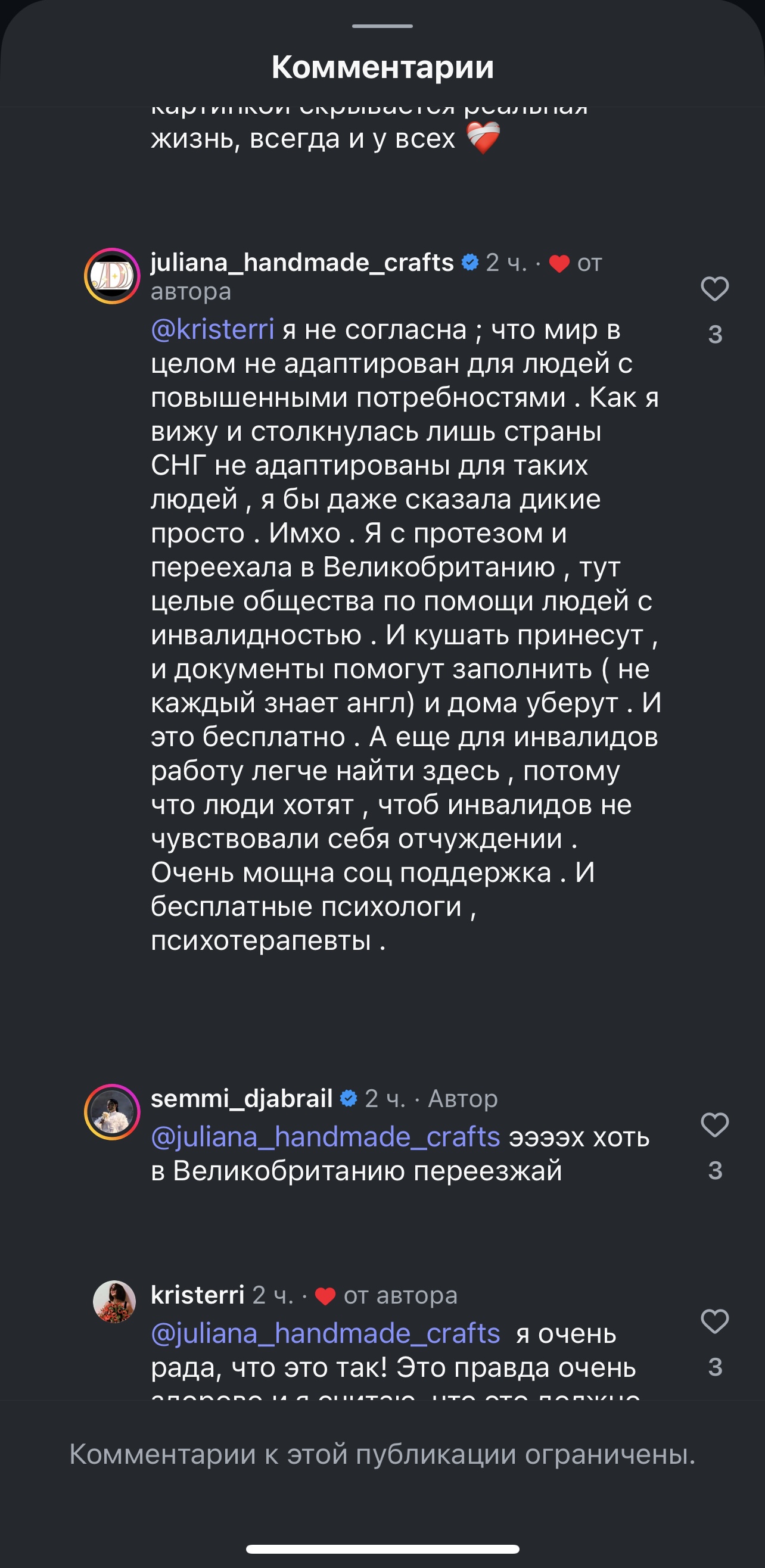
Task: Like juliana_handmade_crafts' long comment
Action: [x=714, y=288]
